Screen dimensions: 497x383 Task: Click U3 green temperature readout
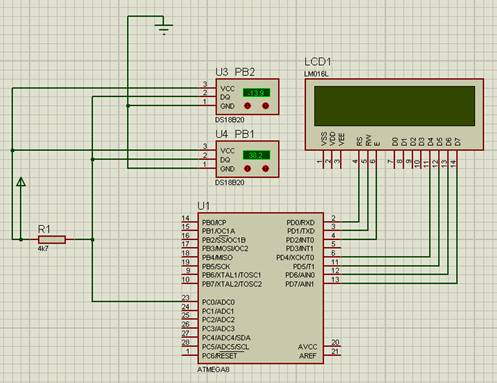(256, 93)
